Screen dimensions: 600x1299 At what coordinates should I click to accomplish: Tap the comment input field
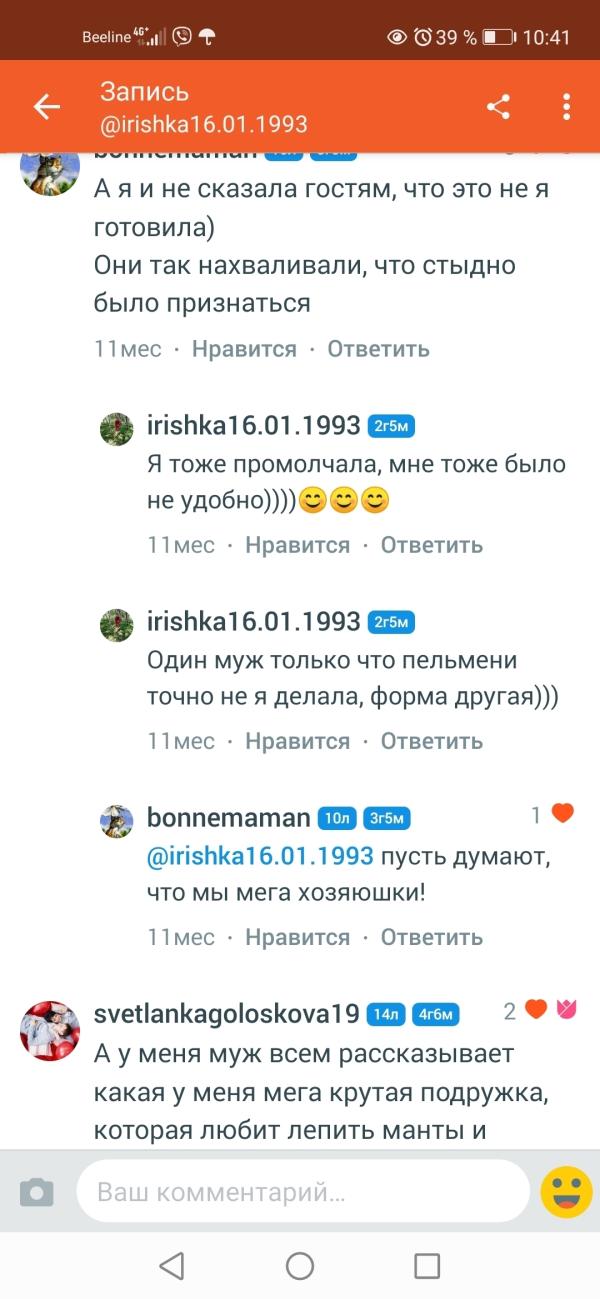coord(300,1192)
